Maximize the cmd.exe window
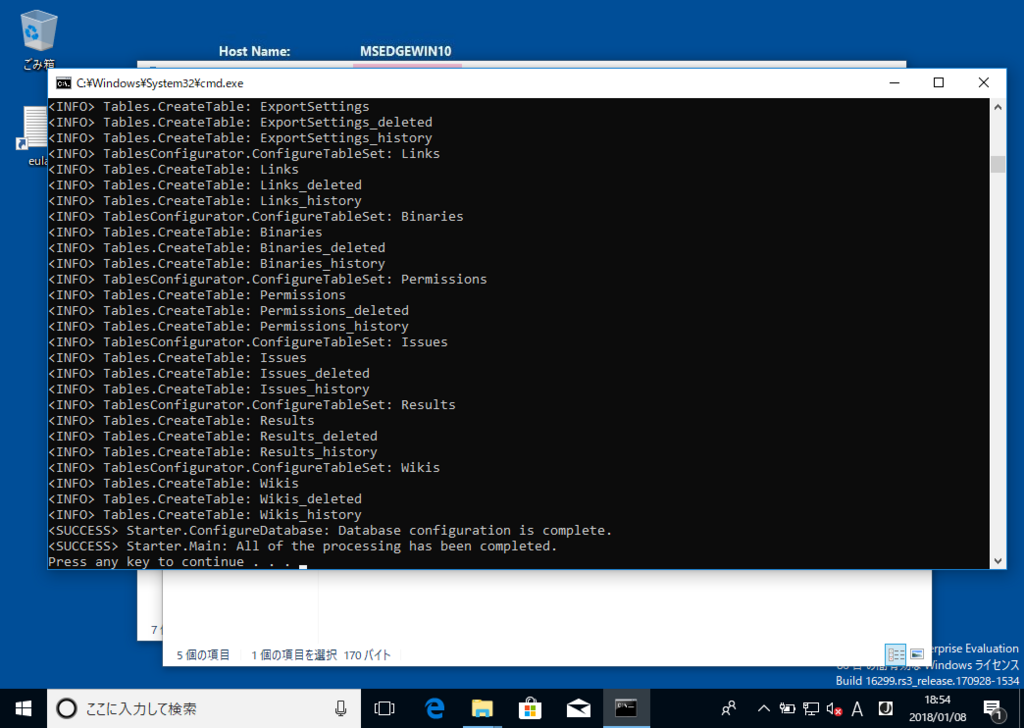The width and height of the screenshot is (1024, 728). pyautogui.click(x=938, y=83)
